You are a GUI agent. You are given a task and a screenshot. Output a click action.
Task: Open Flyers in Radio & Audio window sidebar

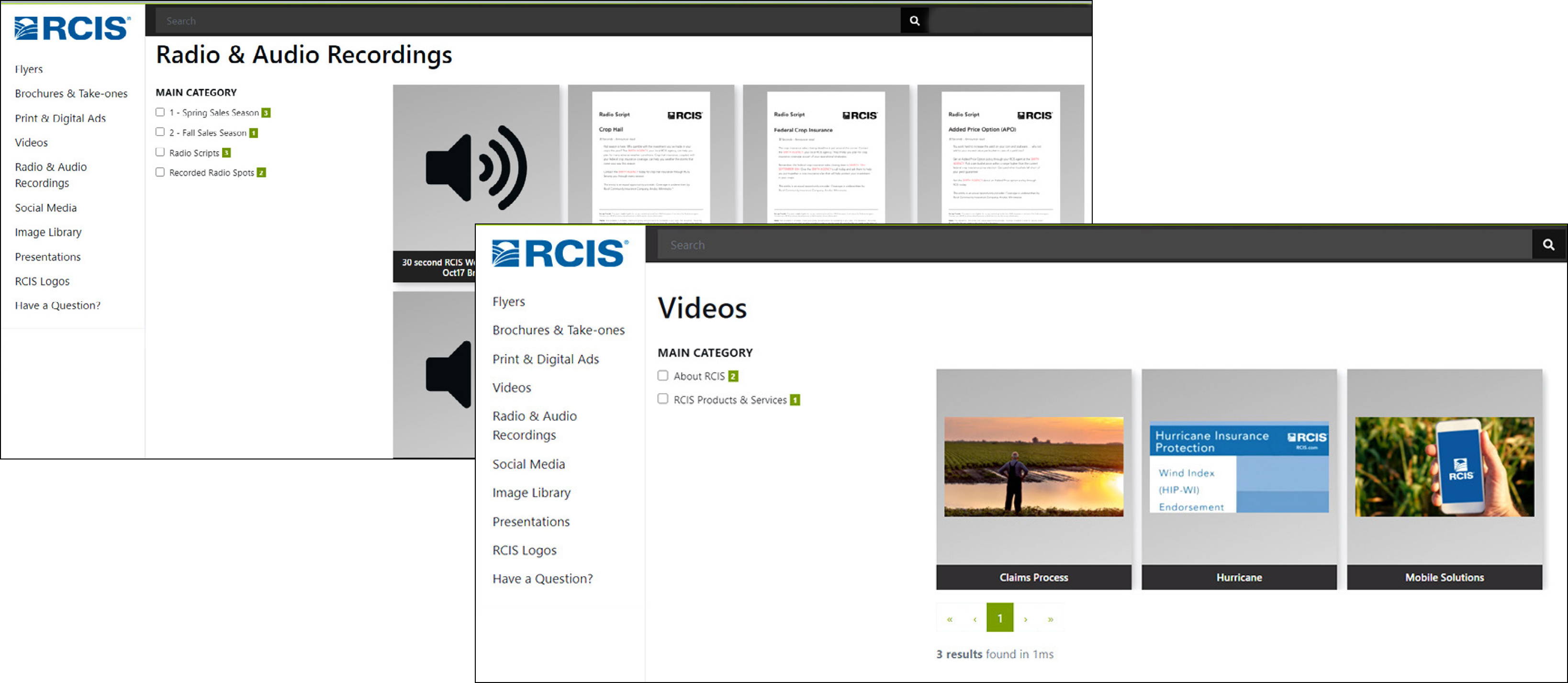point(29,69)
